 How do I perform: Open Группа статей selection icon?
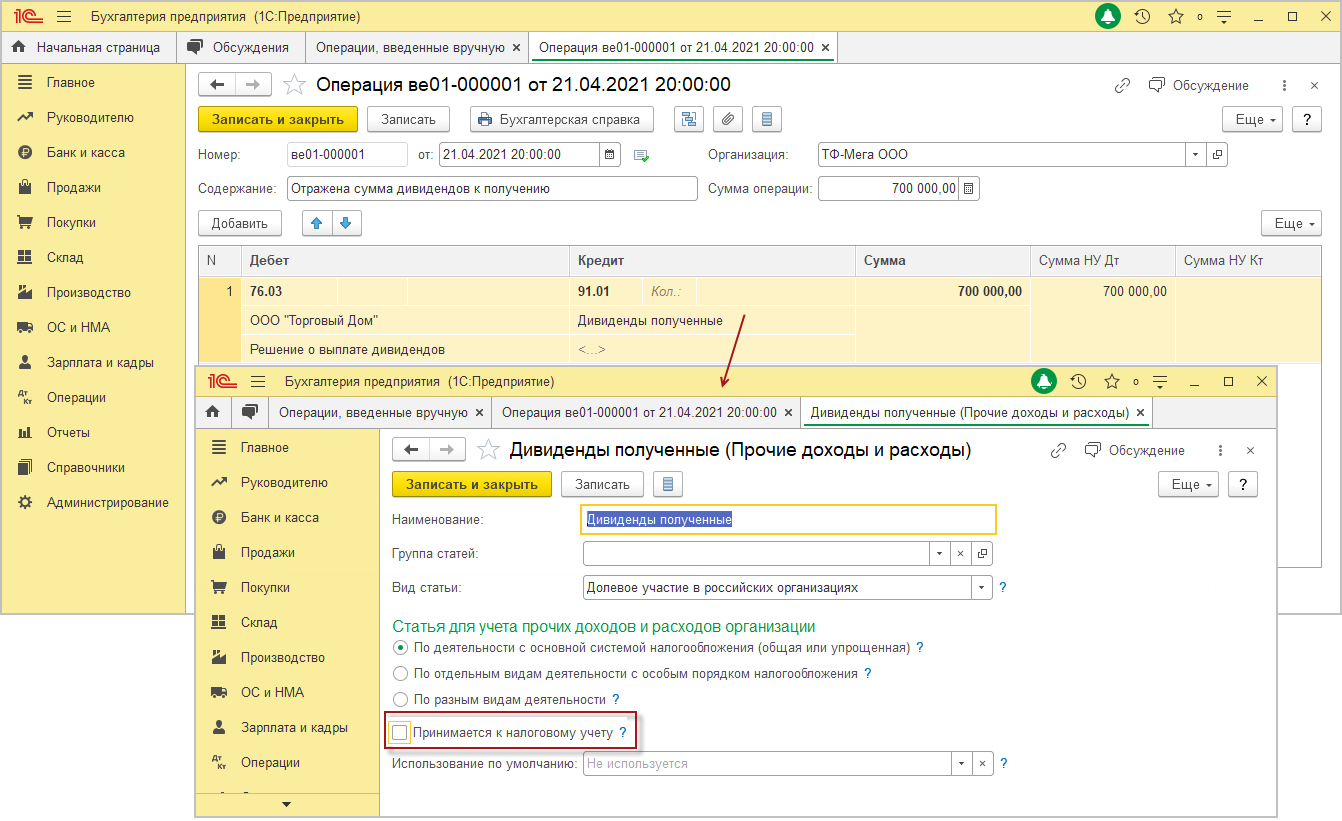point(982,553)
